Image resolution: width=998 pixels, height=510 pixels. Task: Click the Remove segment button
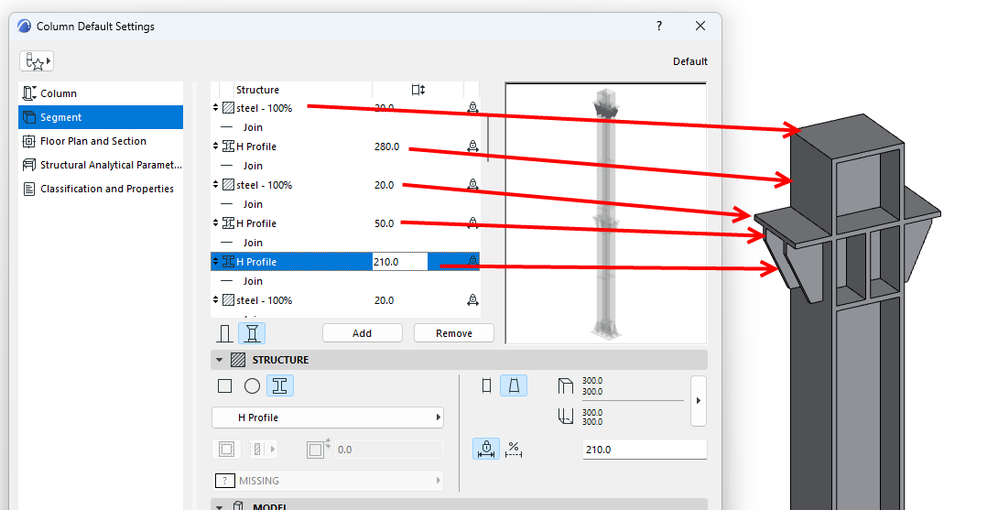click(x=454, y=333)
